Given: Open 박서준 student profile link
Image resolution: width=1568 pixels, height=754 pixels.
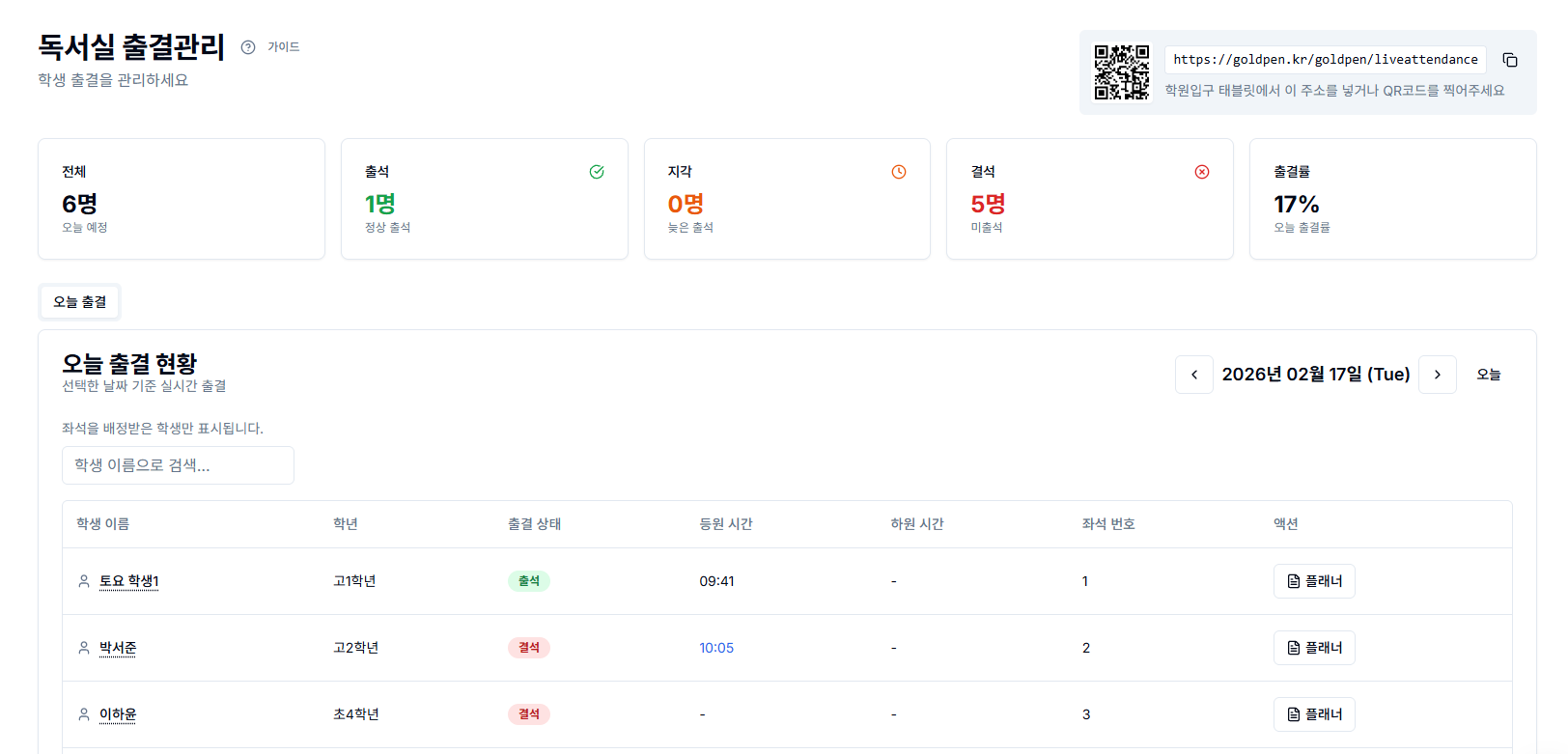Looking at the screenshot, I should click(118, 648).
